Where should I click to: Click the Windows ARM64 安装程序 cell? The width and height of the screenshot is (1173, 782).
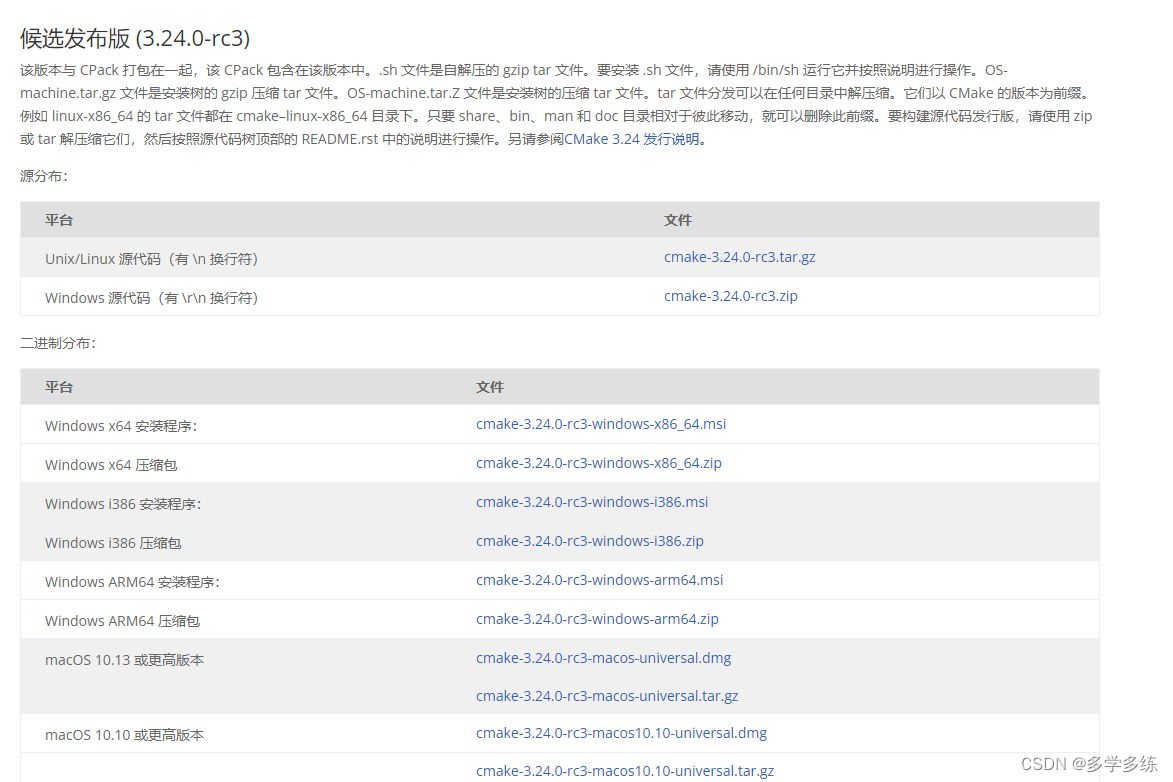click(x=132, y=581)
